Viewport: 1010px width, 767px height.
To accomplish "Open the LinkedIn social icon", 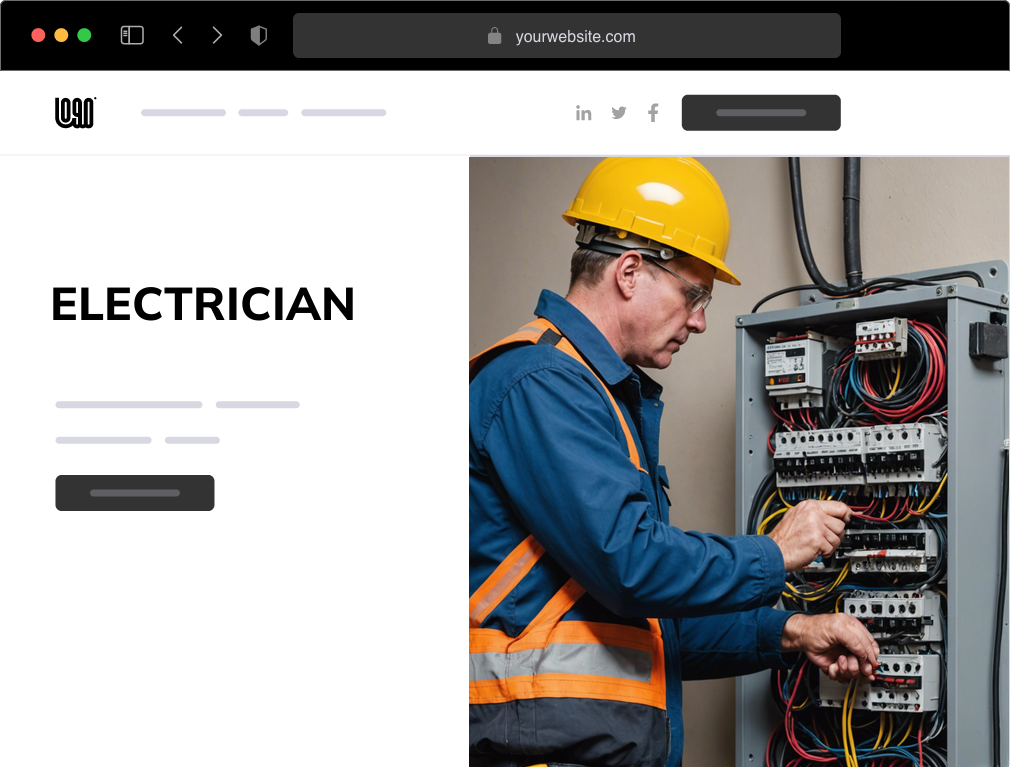I will 584,112.
